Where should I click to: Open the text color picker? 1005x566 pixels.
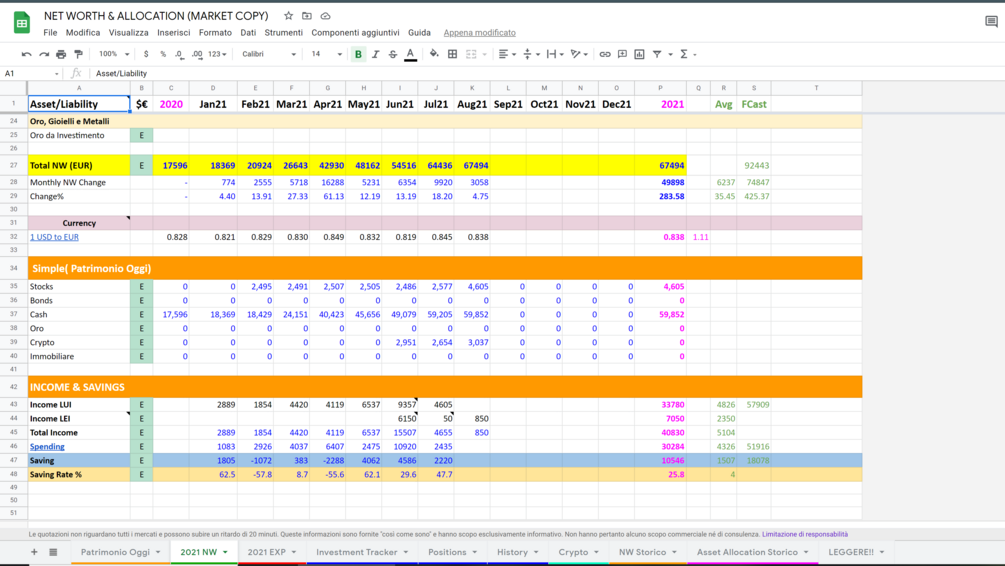[x=411, y=54]
